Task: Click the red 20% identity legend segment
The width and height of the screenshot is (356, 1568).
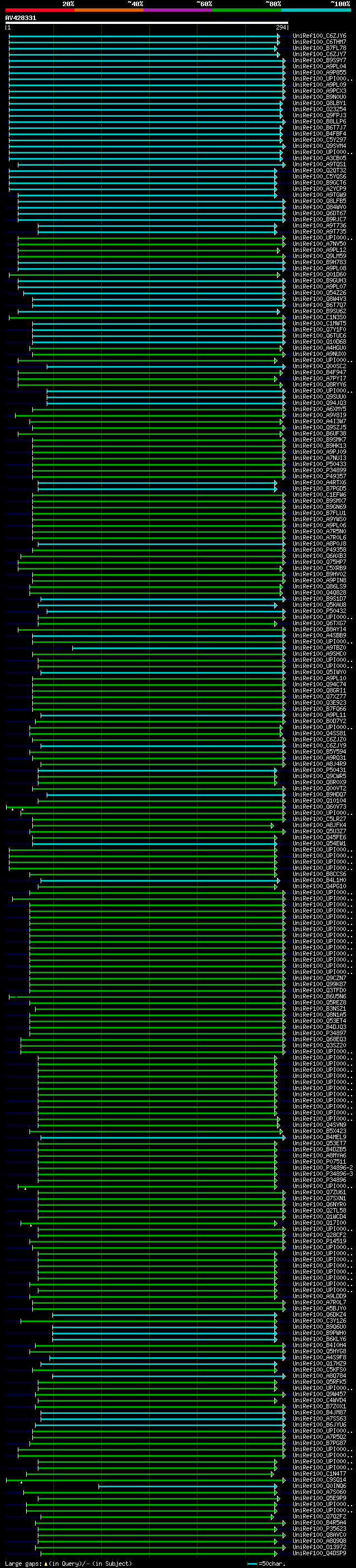Action: 39,10
